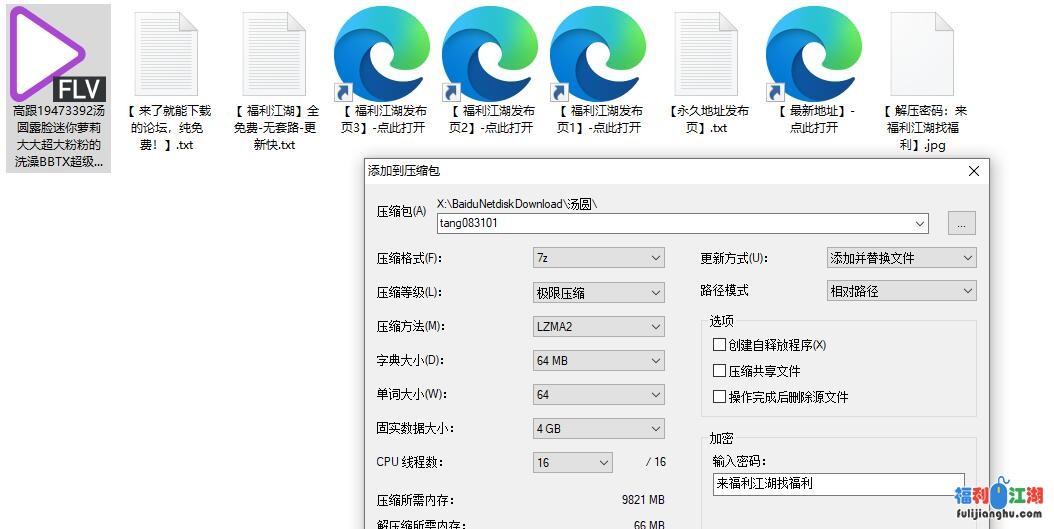
Task: Select the 永久地址发布页 text file
Action: pos(706,54)
